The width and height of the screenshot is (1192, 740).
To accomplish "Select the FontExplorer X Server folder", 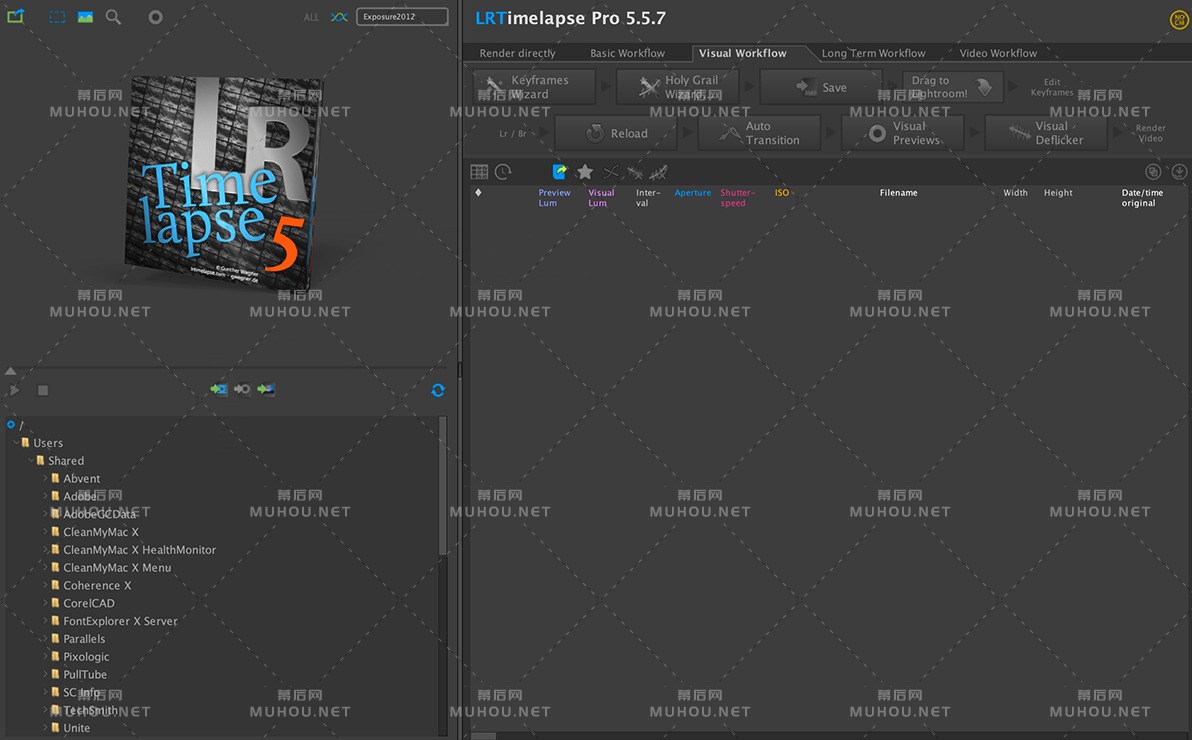I will pos(114,621).
